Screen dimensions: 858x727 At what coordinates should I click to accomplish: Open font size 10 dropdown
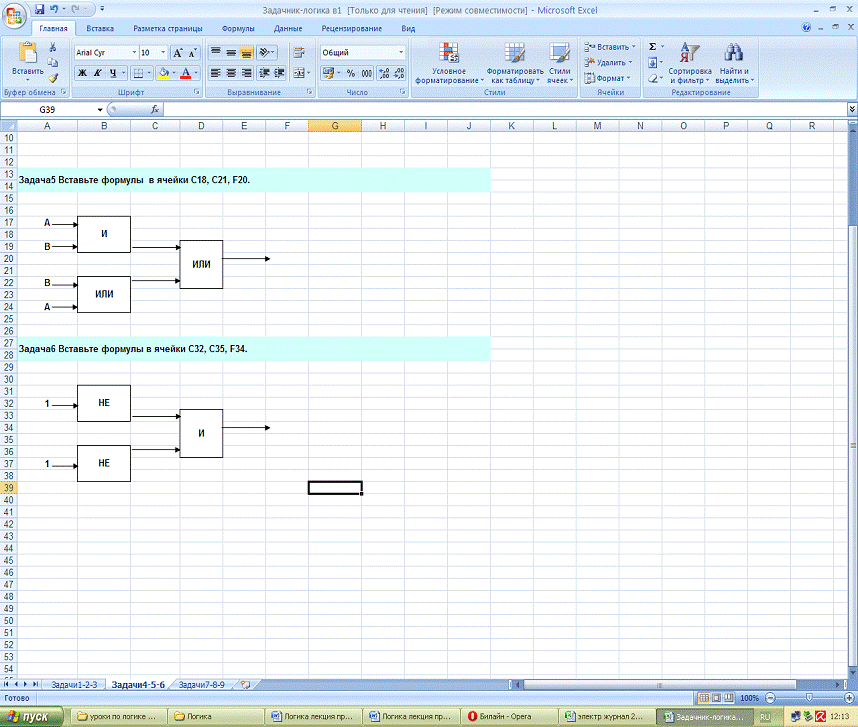click(163, 53)
